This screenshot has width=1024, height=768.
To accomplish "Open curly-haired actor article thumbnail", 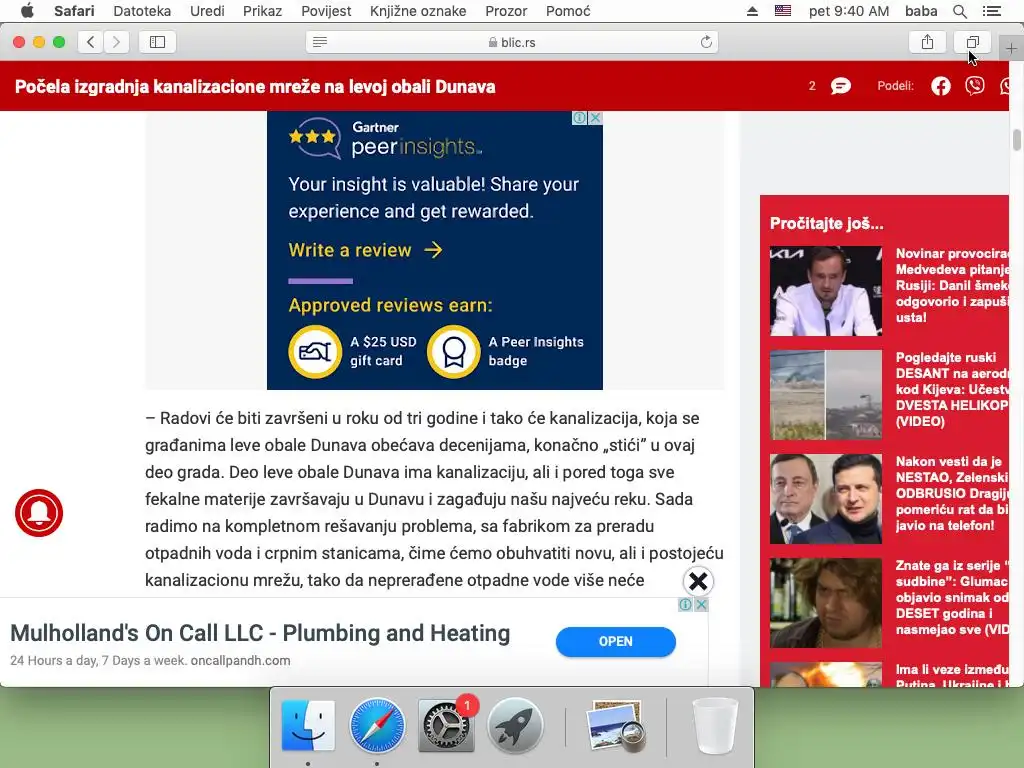I will click(x=825, y=603).
